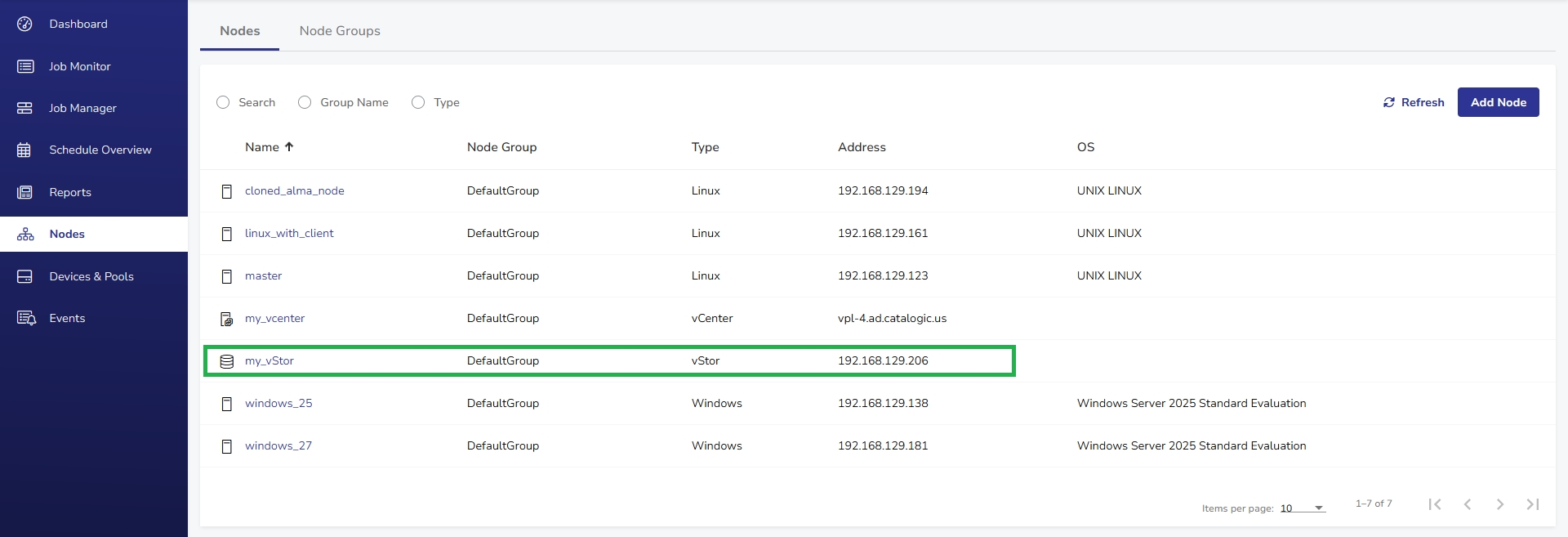Open the Items per page dropdown
Screen dimensions: 1568x537
pos(1303,508)
